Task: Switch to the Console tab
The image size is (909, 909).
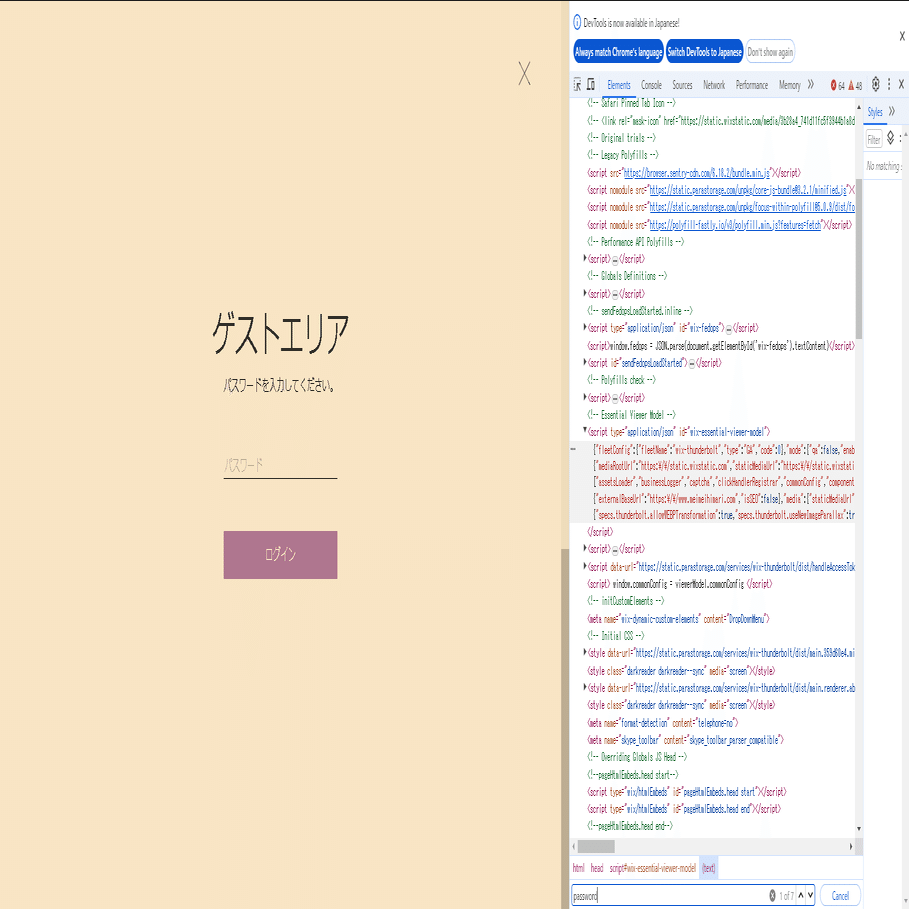Action: click(x=651, y=85)
